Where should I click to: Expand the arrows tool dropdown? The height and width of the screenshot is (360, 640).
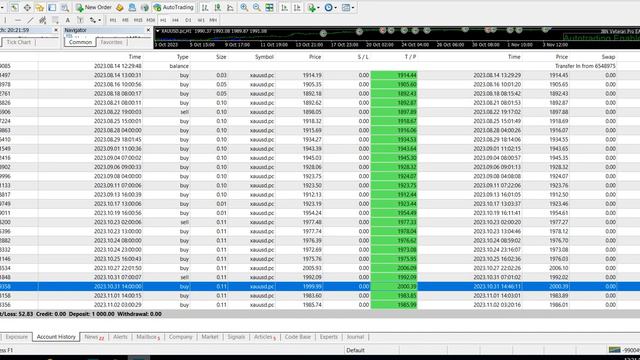pyautogui.click(x=100, y=20)
